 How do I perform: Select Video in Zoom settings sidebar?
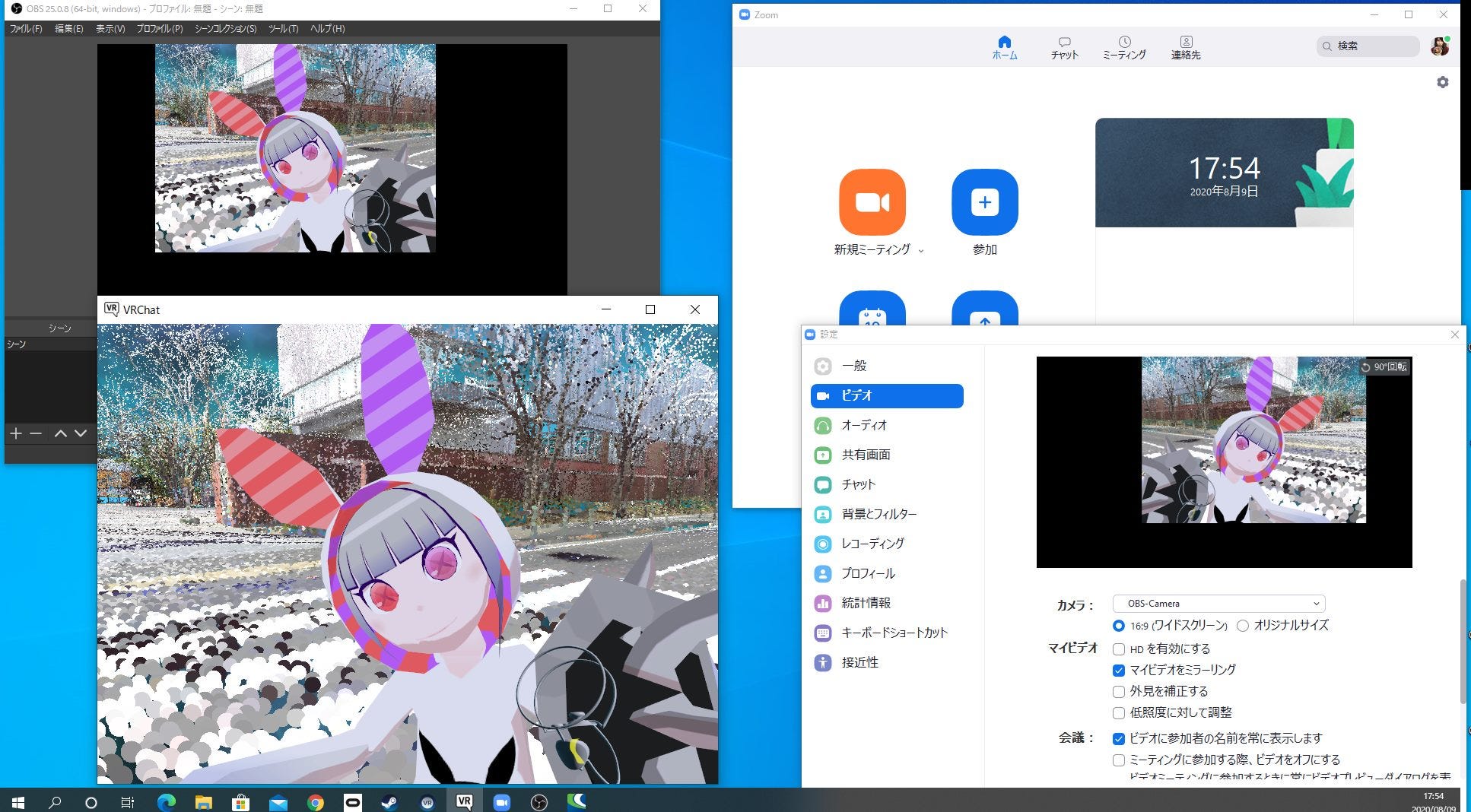tap(887, 395)
